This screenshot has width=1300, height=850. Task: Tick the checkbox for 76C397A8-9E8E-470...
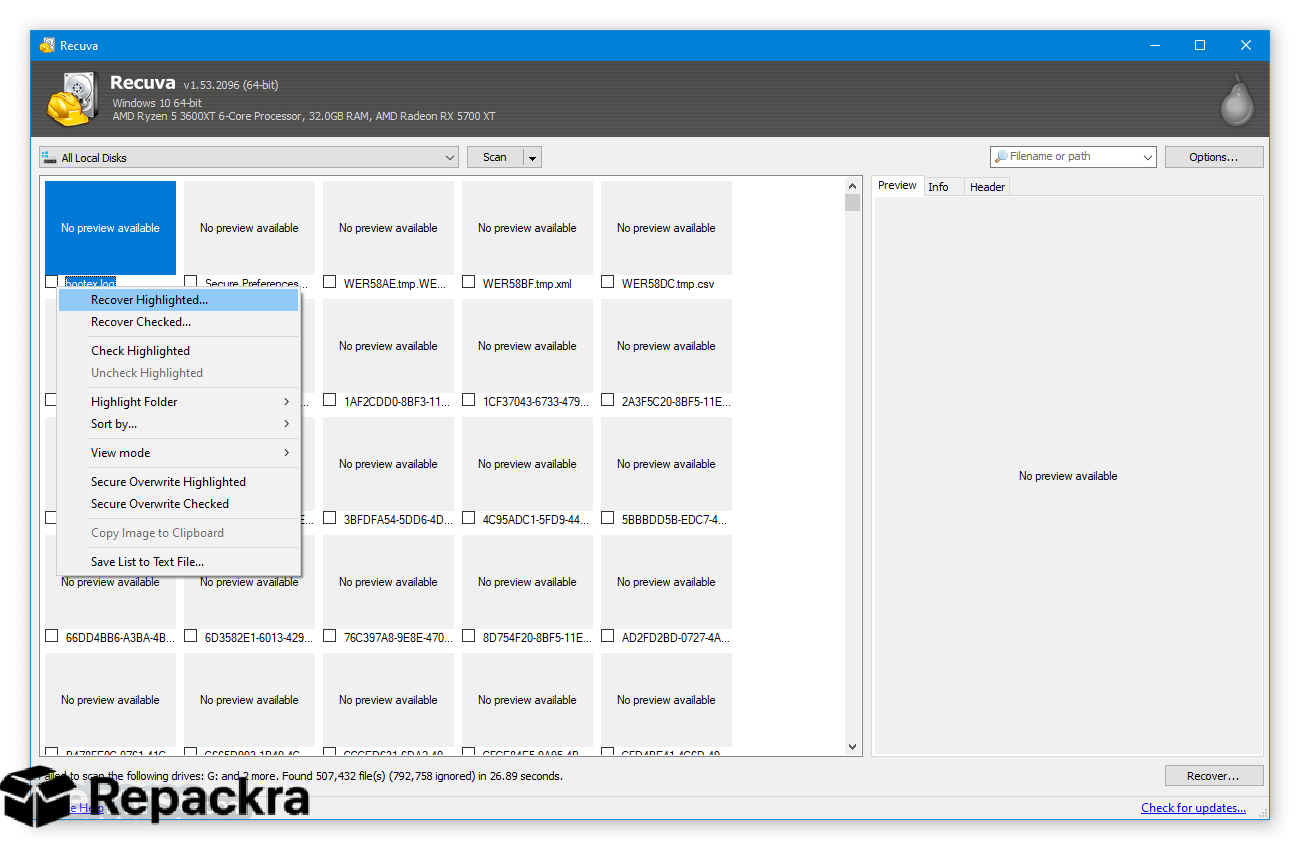pyautogui.click(x=329, y=637)
